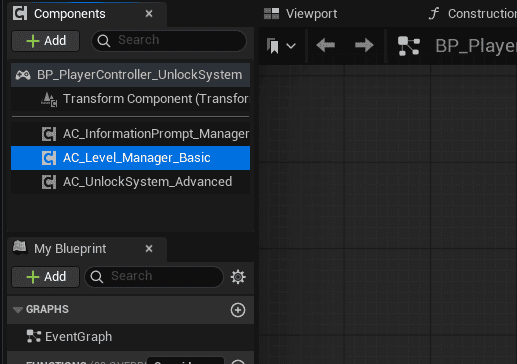Select the Transform Component row

point(130,99)
